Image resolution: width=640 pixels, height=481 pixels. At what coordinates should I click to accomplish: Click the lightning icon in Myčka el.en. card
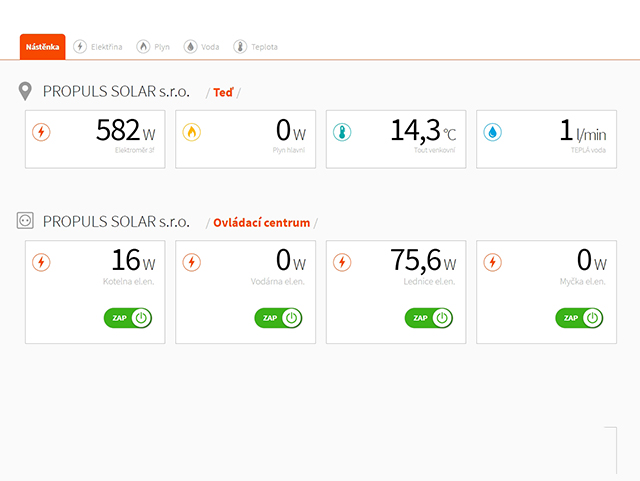(492, 262)
